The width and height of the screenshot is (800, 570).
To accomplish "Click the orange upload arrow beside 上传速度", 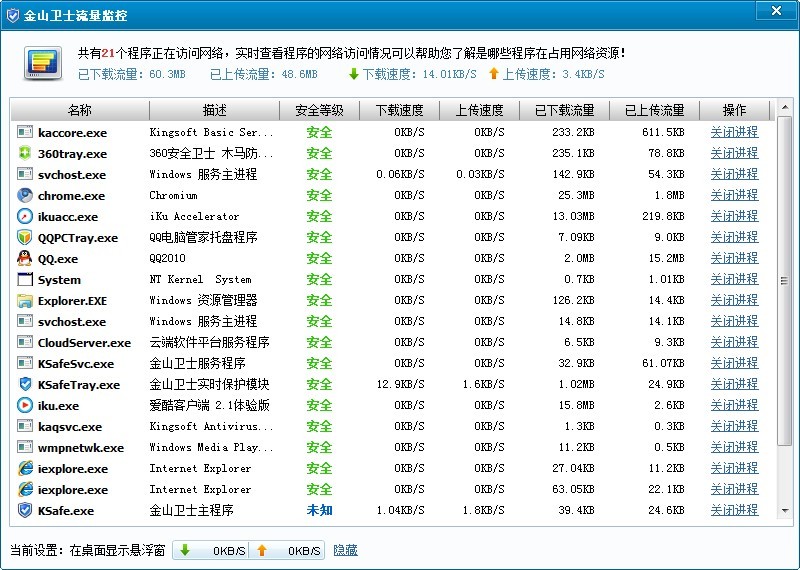I will click(493, 74).
